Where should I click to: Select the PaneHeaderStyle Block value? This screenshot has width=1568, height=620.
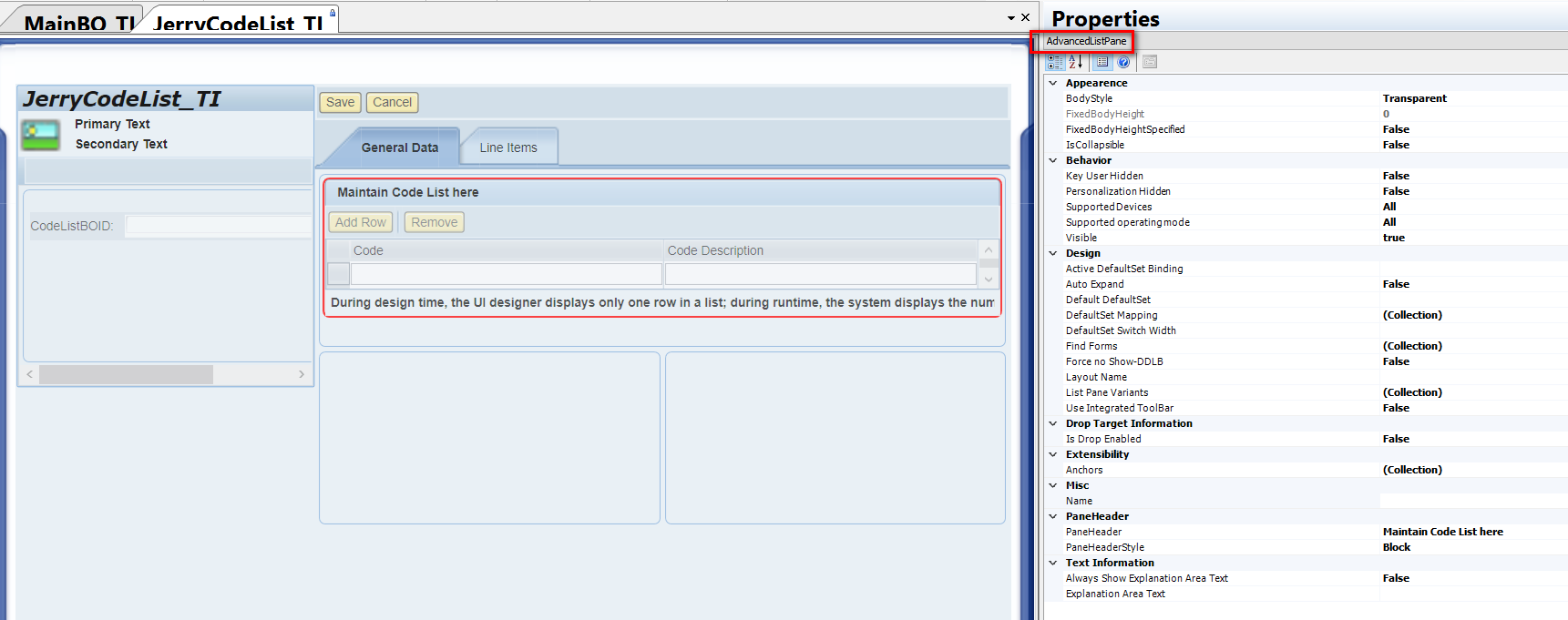[x=1396, y=547]
